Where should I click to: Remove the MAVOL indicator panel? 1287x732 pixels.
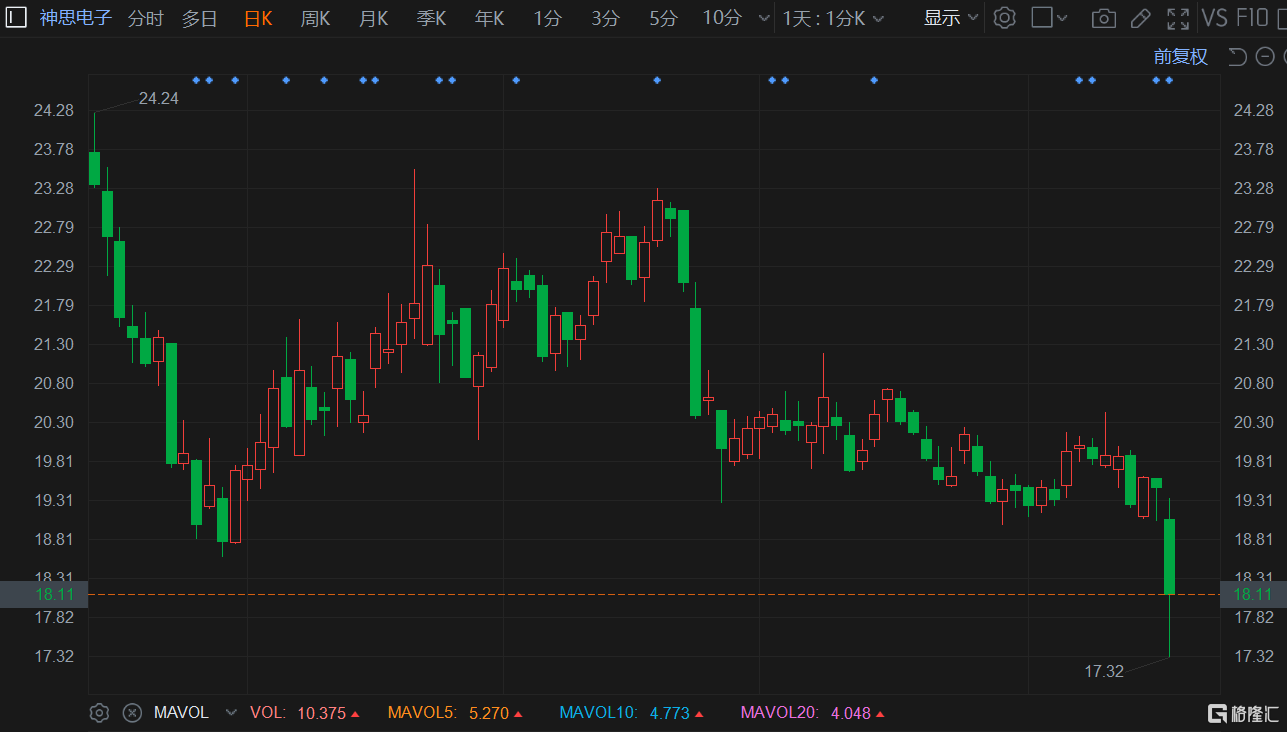pyautogui.click(x=131, y=713)
